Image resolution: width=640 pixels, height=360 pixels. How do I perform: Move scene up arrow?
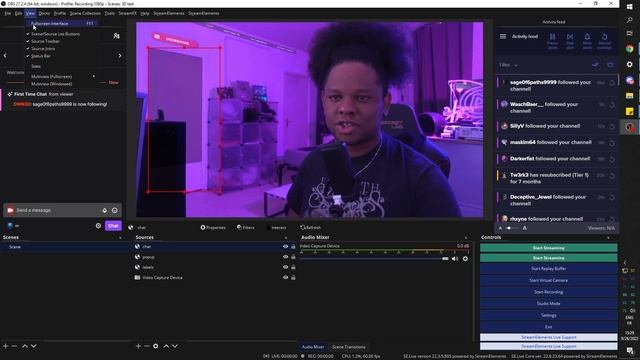[x=25, y=346]
